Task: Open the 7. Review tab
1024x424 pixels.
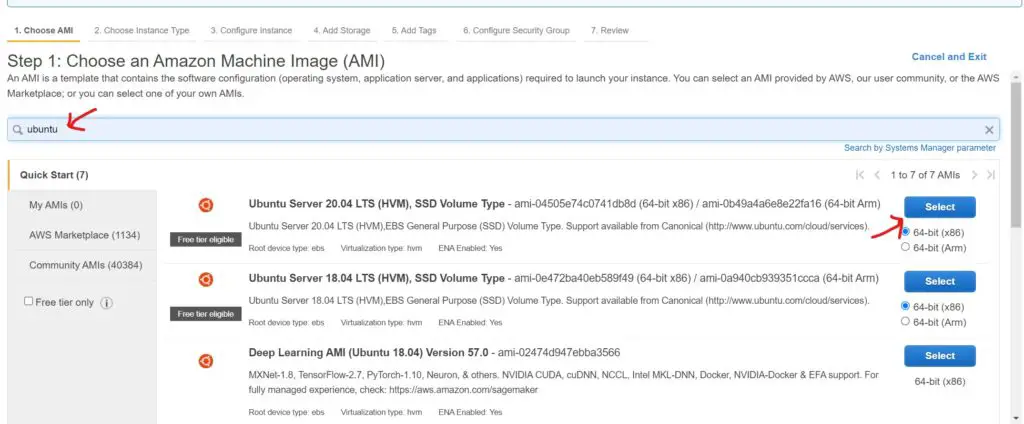Action: [x=610, y=31]
